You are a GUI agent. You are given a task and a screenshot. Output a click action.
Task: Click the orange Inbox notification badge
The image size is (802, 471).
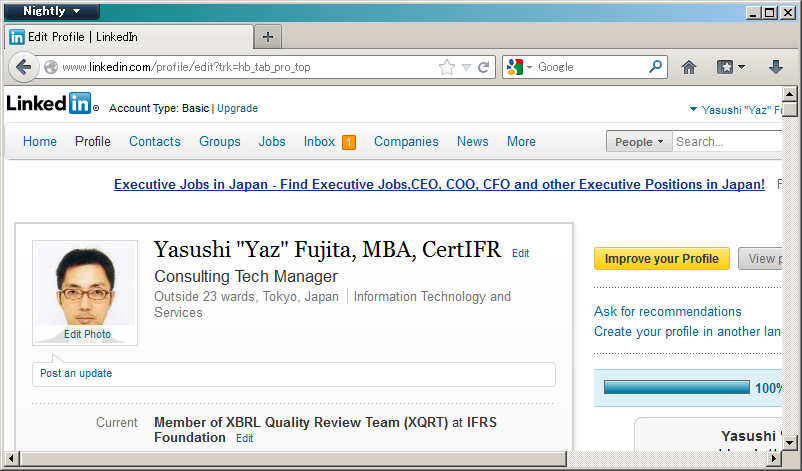click(x=349, y=142)
